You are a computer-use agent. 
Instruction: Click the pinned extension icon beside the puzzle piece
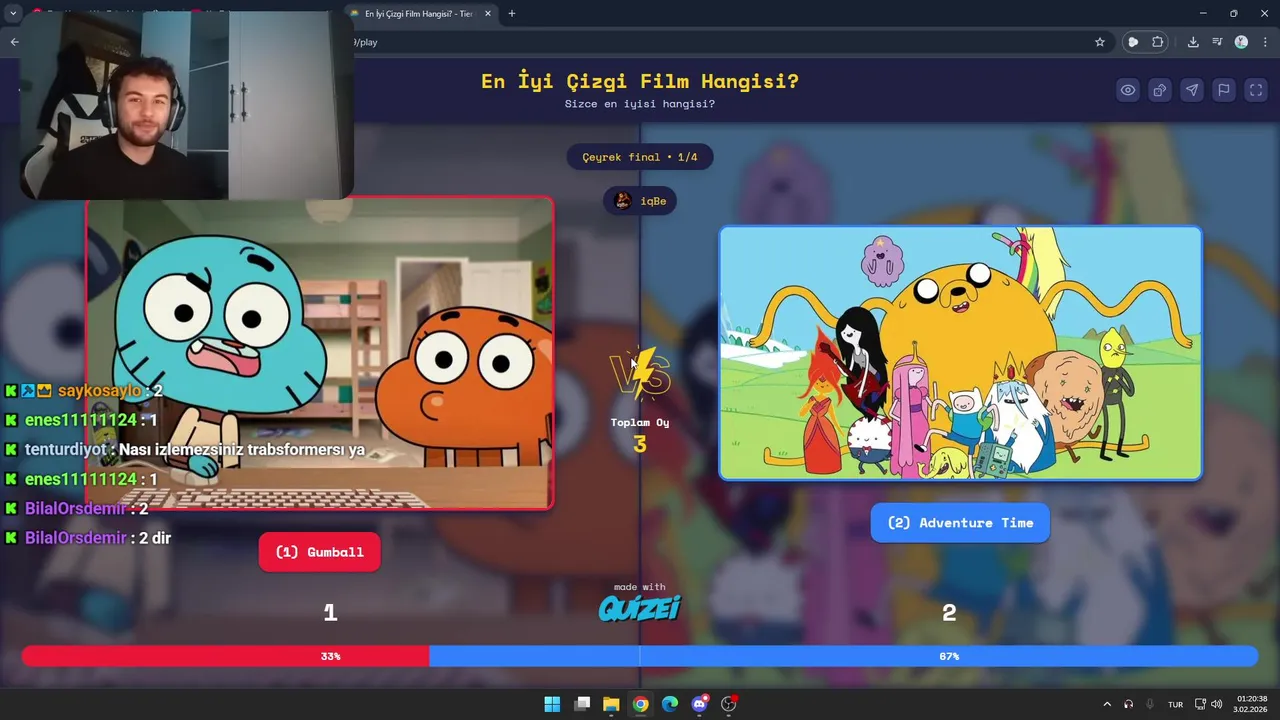point(1133,42)
